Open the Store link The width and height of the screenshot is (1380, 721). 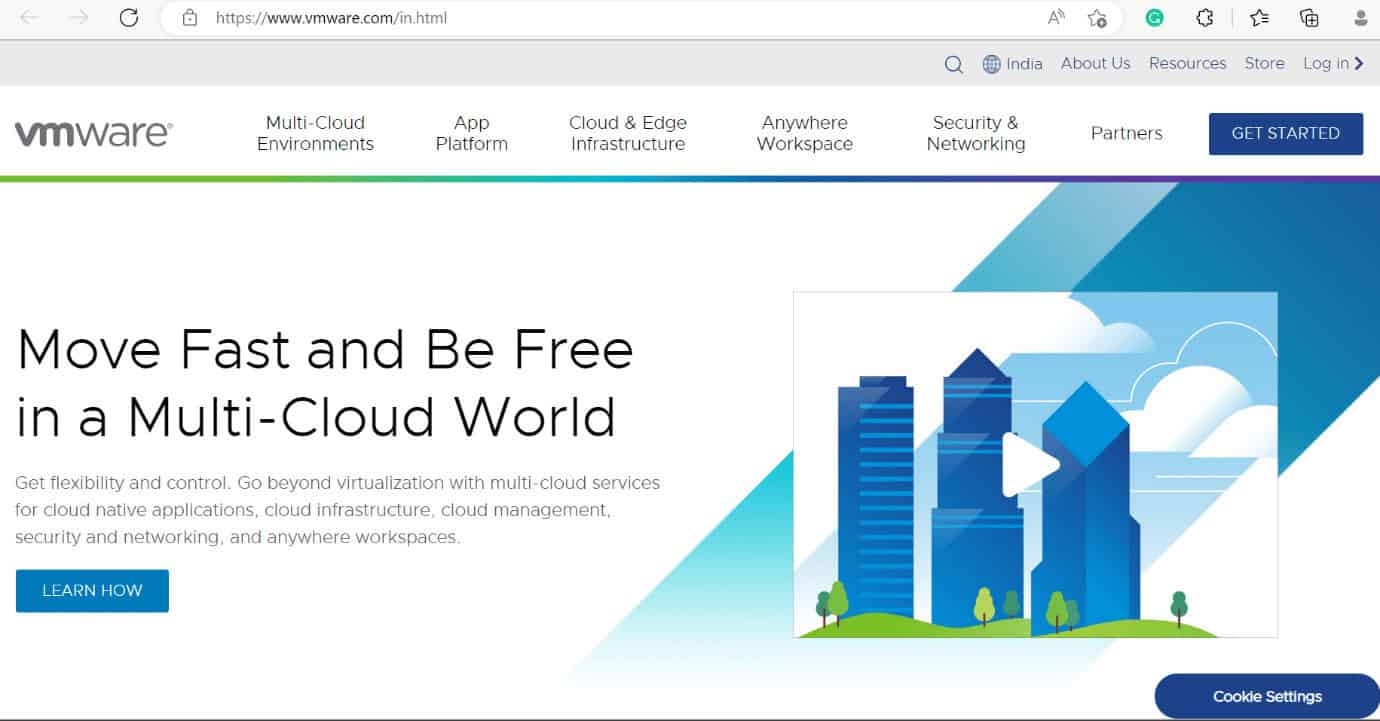[x=1264, y=63]
